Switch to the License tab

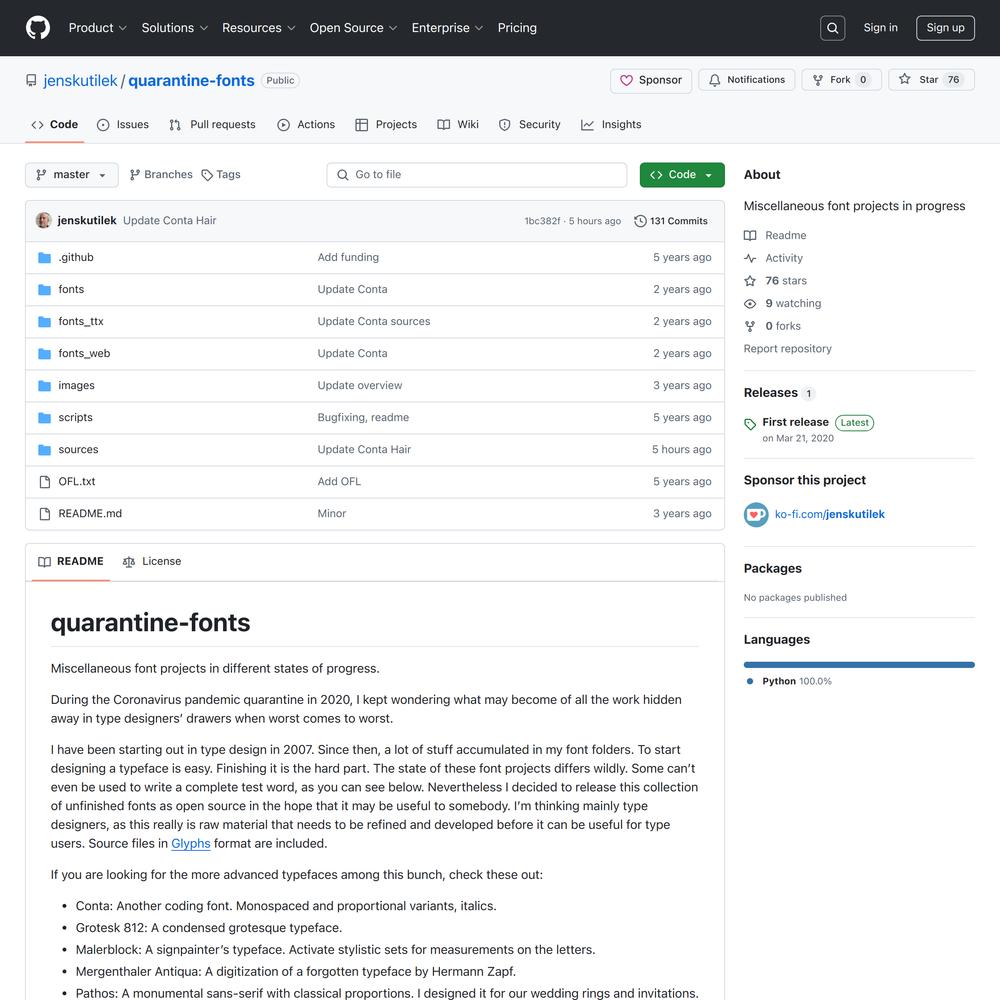point(152,562)
